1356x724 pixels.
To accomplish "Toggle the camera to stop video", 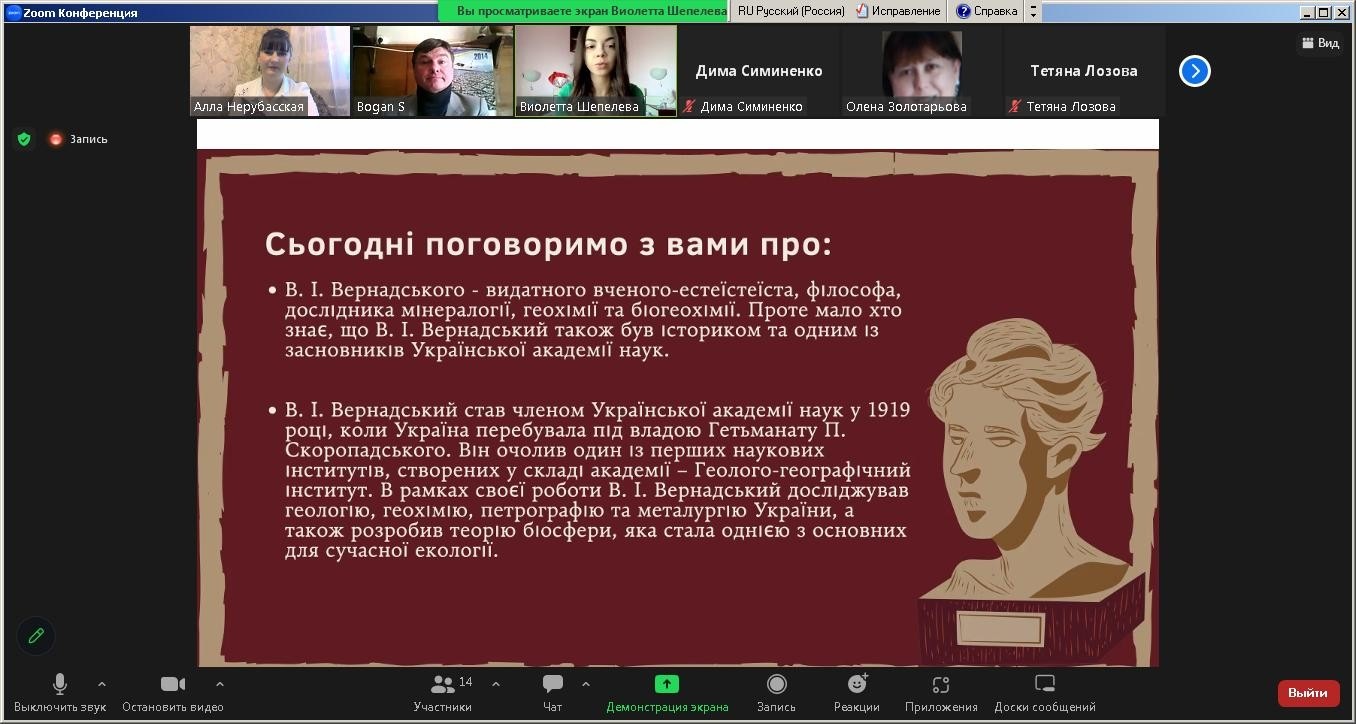I will pyautogui.click(x=173, y=685).
